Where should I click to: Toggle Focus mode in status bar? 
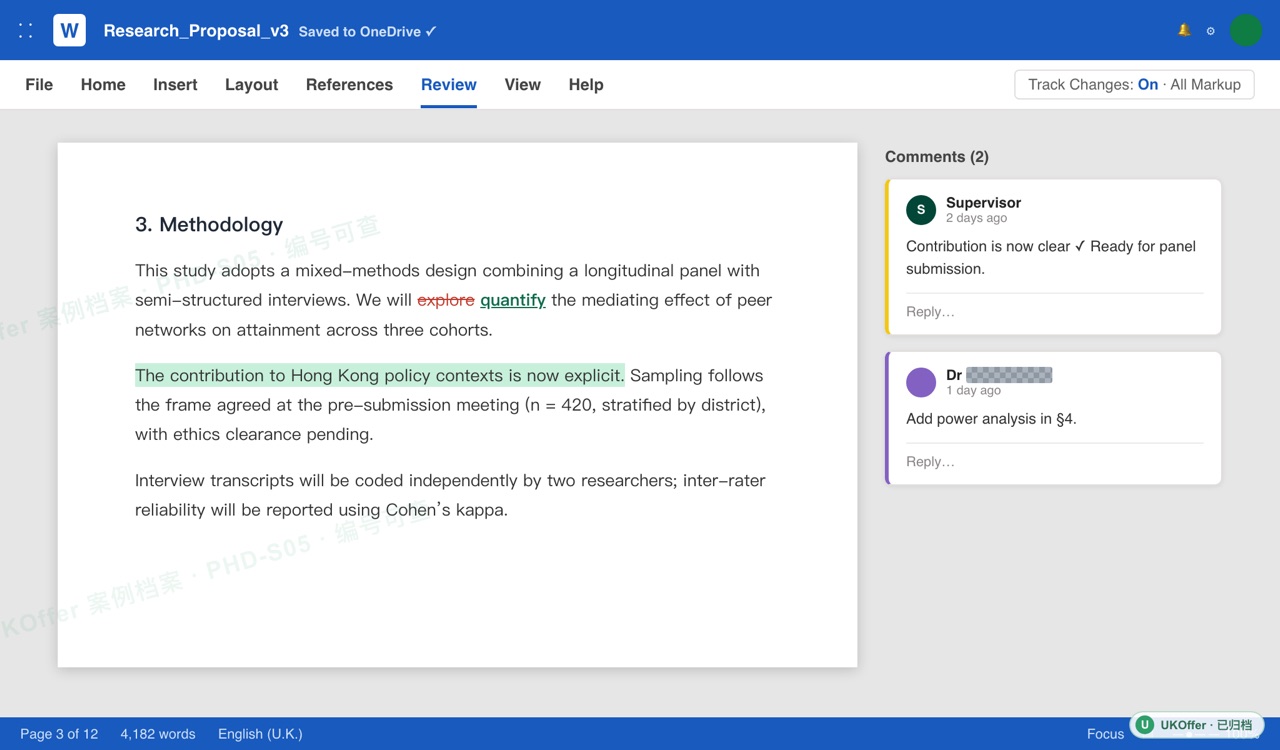pyautogui.click(x=1105, y=734)
